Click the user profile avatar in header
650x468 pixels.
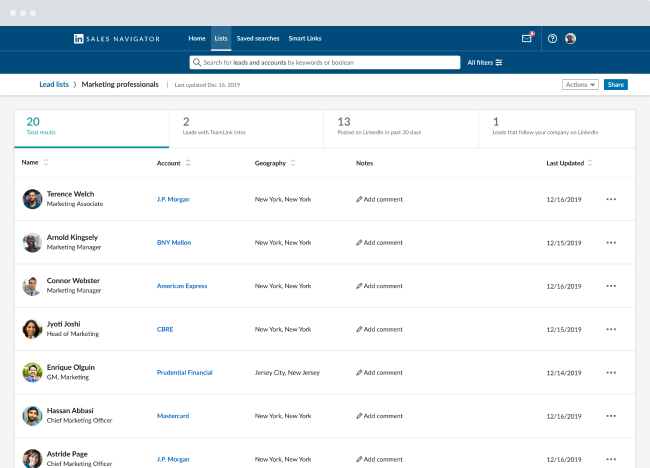click(570, 39)
